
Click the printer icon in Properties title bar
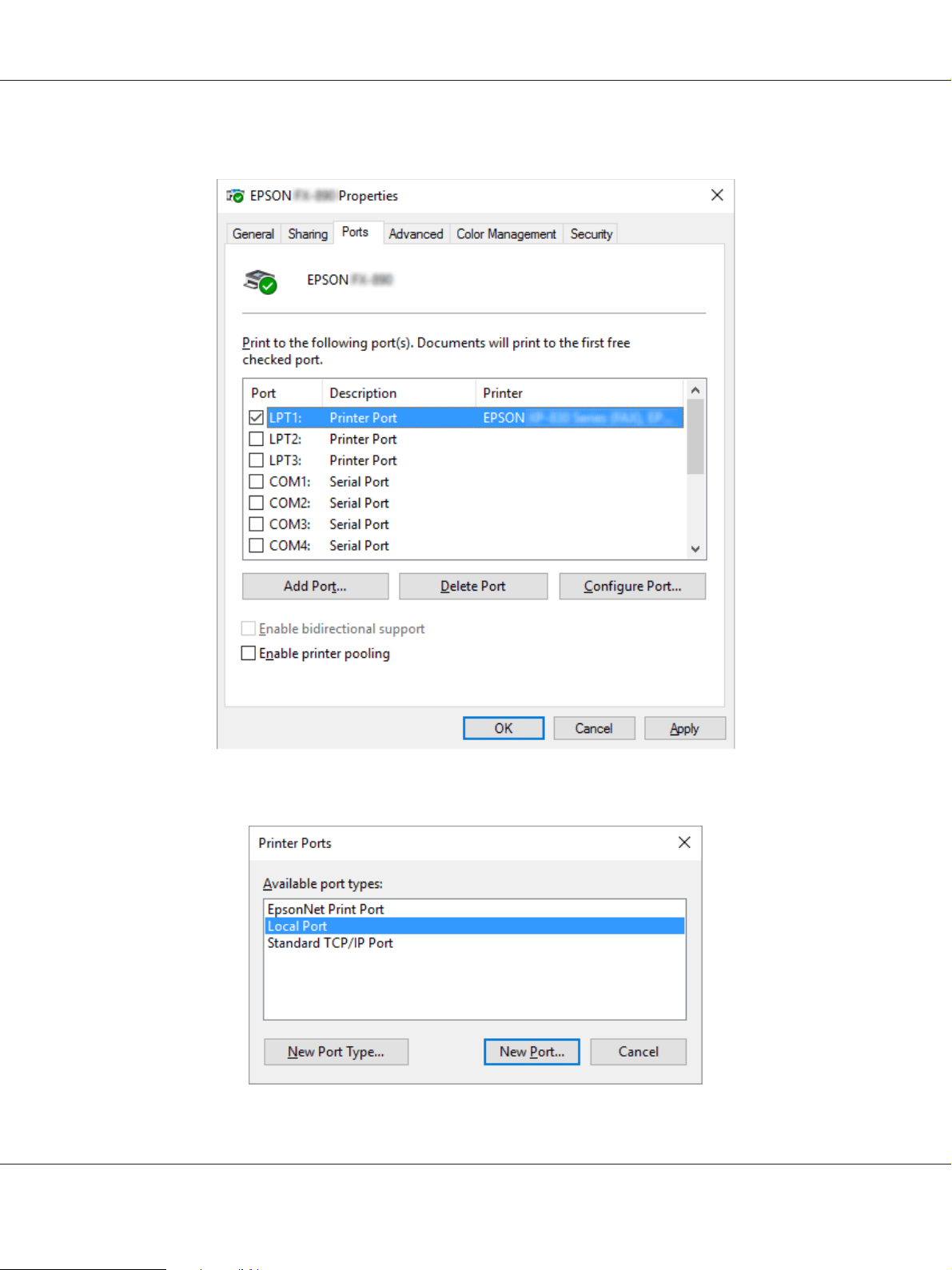pyautogui.click(x=235, y=196)
